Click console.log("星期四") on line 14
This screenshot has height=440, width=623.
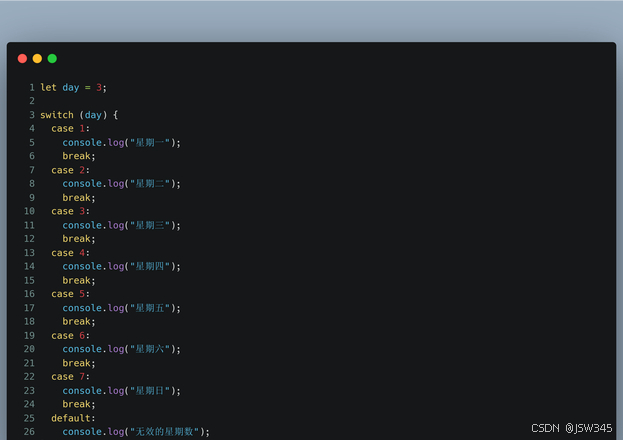tap(122, 267)
